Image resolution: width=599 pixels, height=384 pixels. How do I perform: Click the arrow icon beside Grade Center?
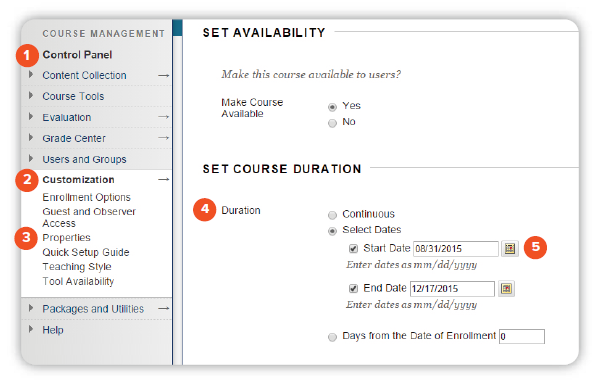[x=164, y=138]
